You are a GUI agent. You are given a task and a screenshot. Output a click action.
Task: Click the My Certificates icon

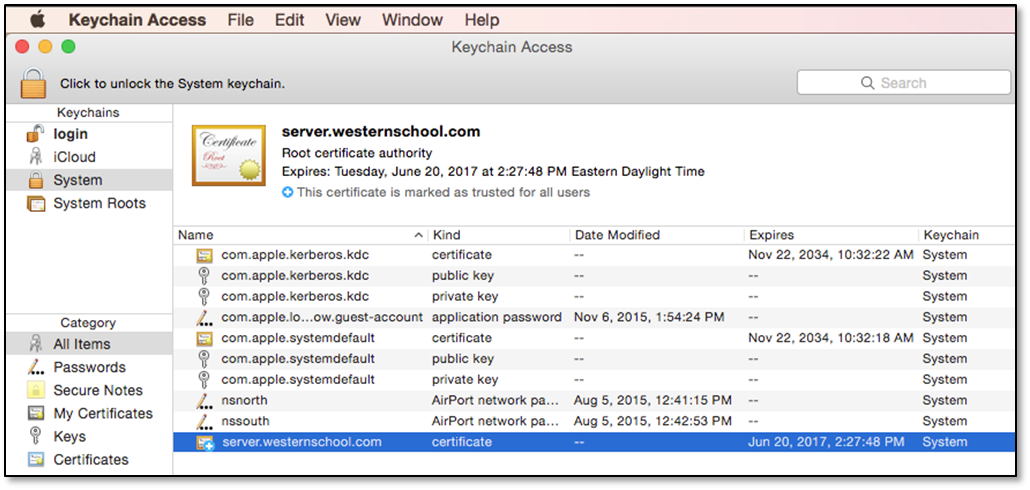click(35, 413)
